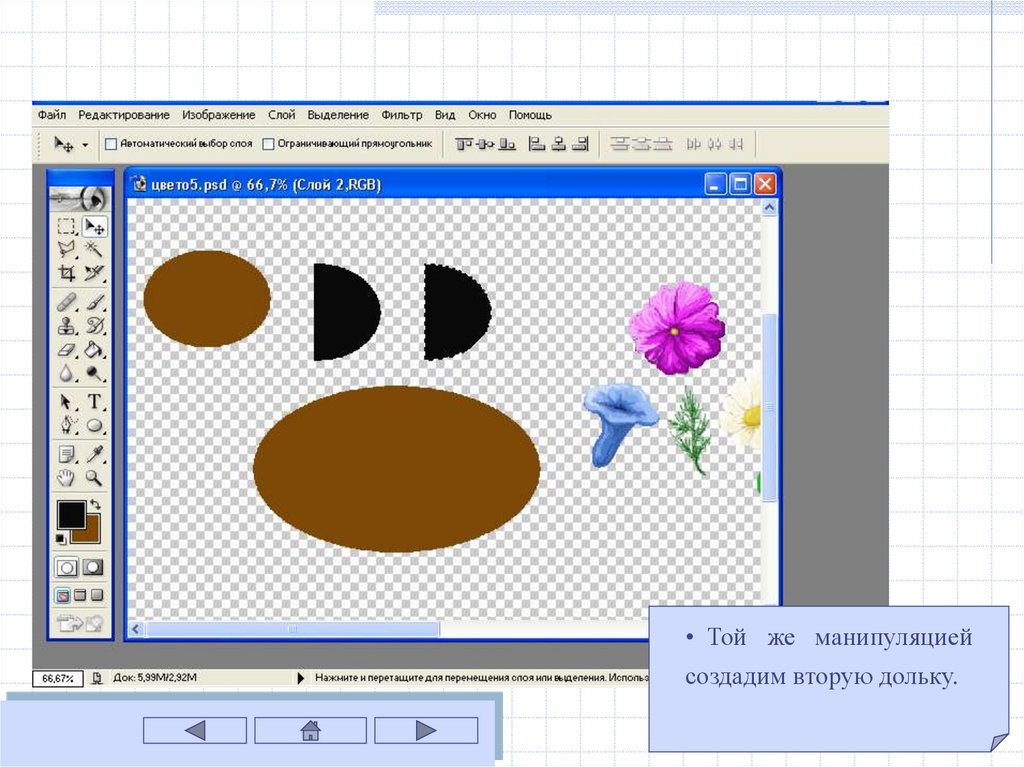Switch to Quick Mask mode
Screen dimensions: 1024x767
93,567
